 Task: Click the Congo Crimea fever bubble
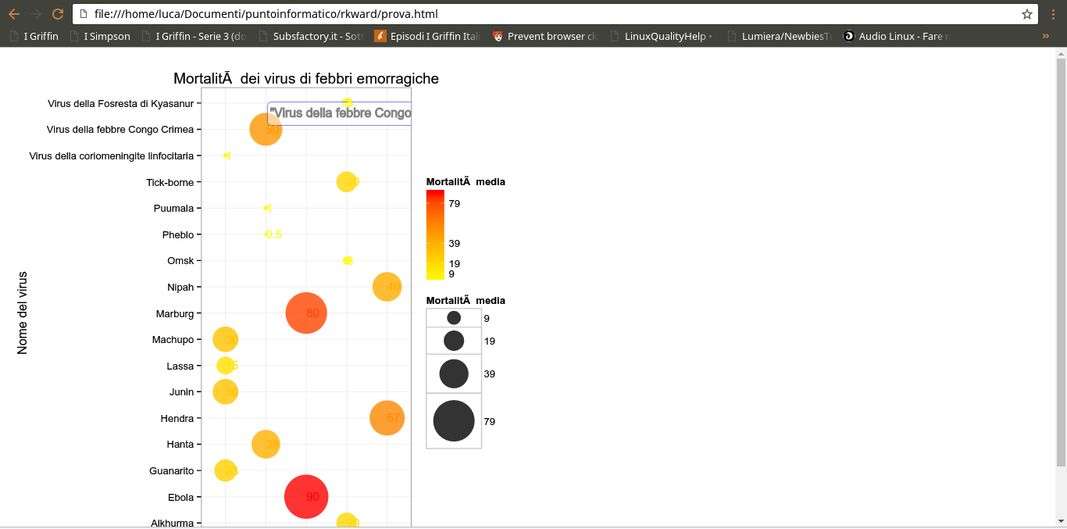tap(266, 129)
